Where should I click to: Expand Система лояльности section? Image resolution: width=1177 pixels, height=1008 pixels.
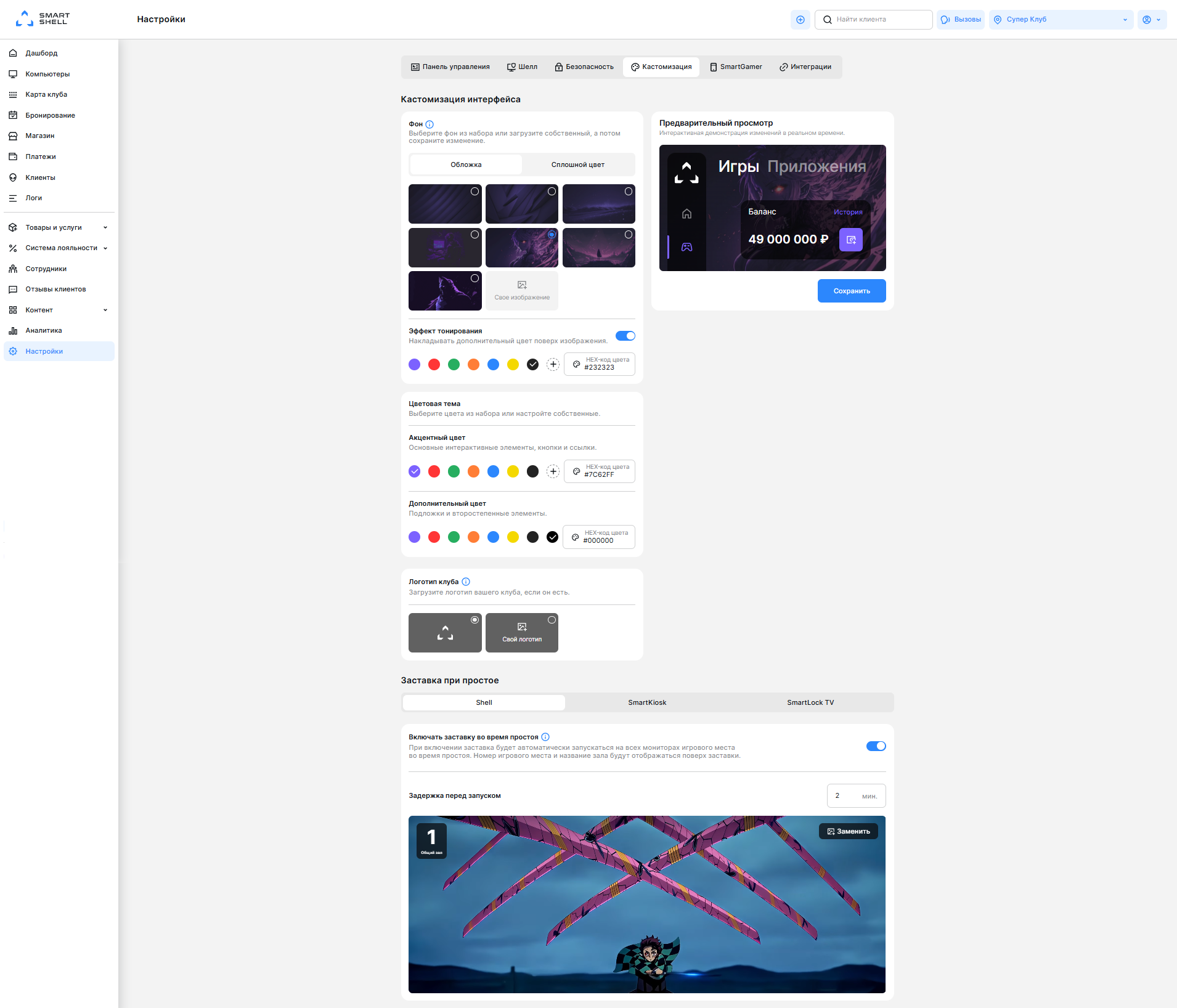pos(59,248)
